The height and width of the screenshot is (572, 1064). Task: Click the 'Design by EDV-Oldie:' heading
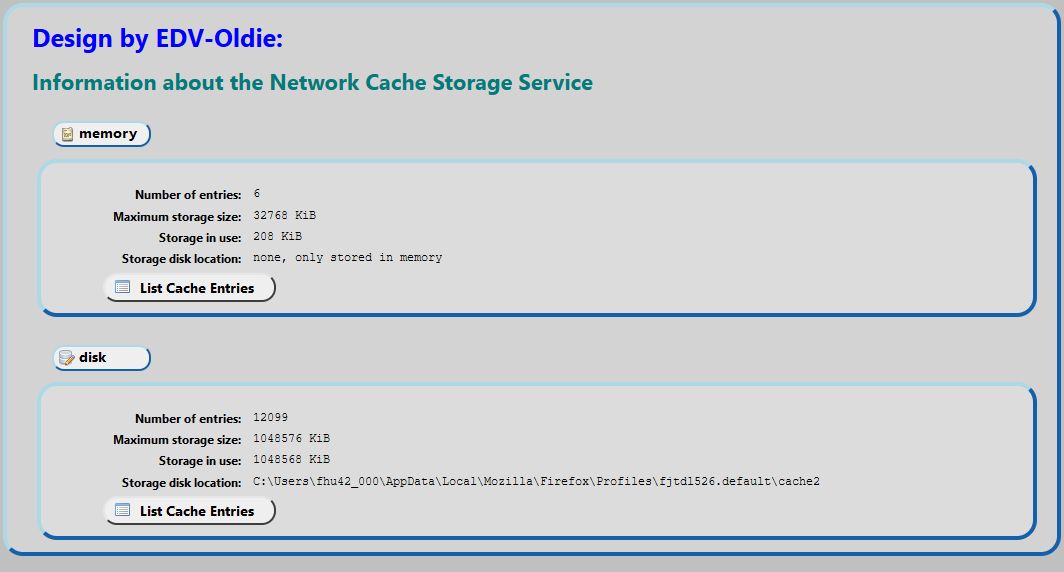click(158, 39)
